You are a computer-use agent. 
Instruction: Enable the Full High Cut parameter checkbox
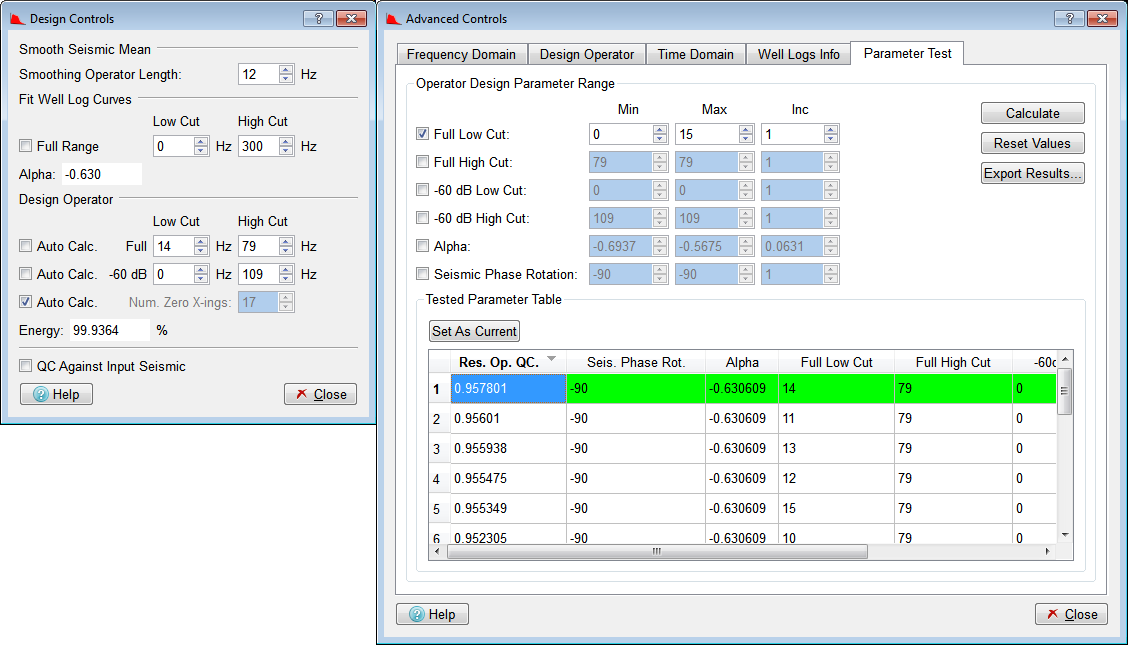422,162
